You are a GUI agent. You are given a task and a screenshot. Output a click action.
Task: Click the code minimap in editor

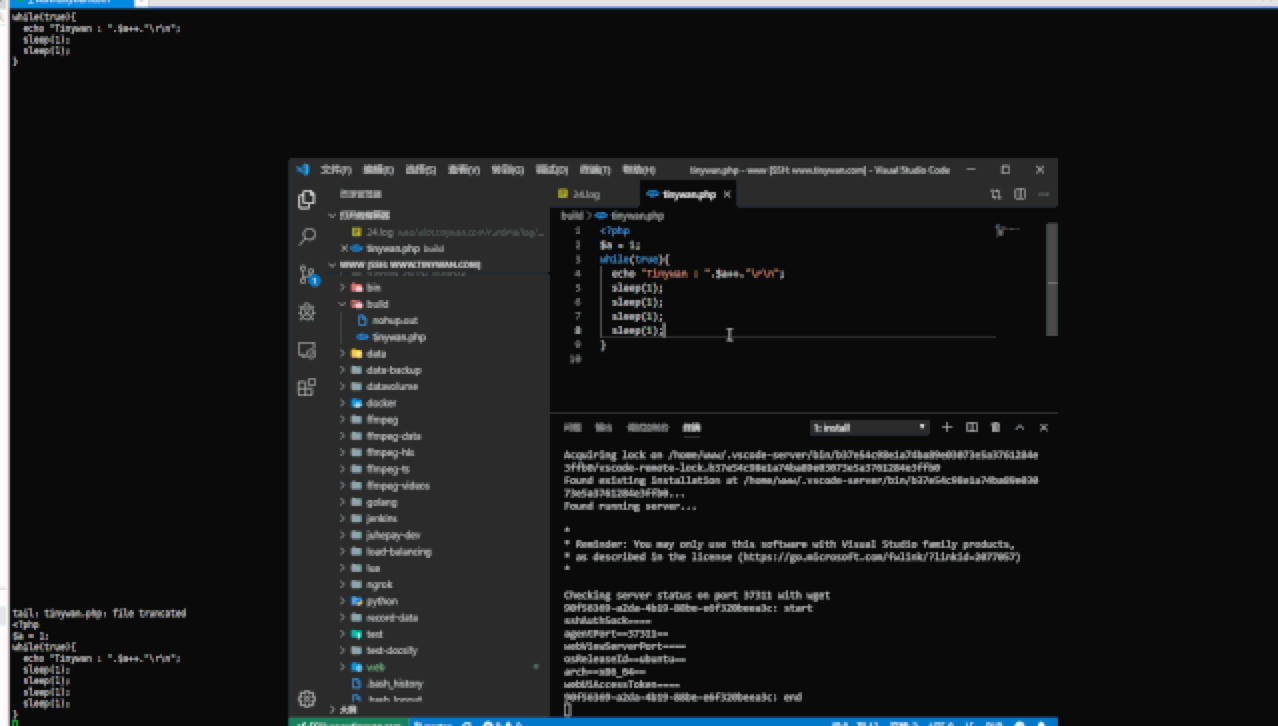tap(1008, 230)
